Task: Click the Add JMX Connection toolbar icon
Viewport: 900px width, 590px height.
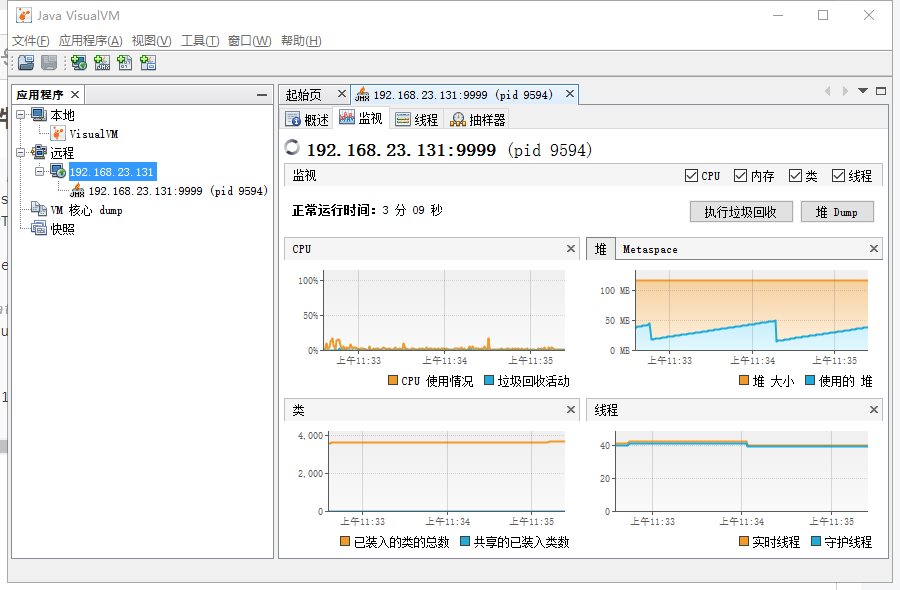Action: point(102,63)
